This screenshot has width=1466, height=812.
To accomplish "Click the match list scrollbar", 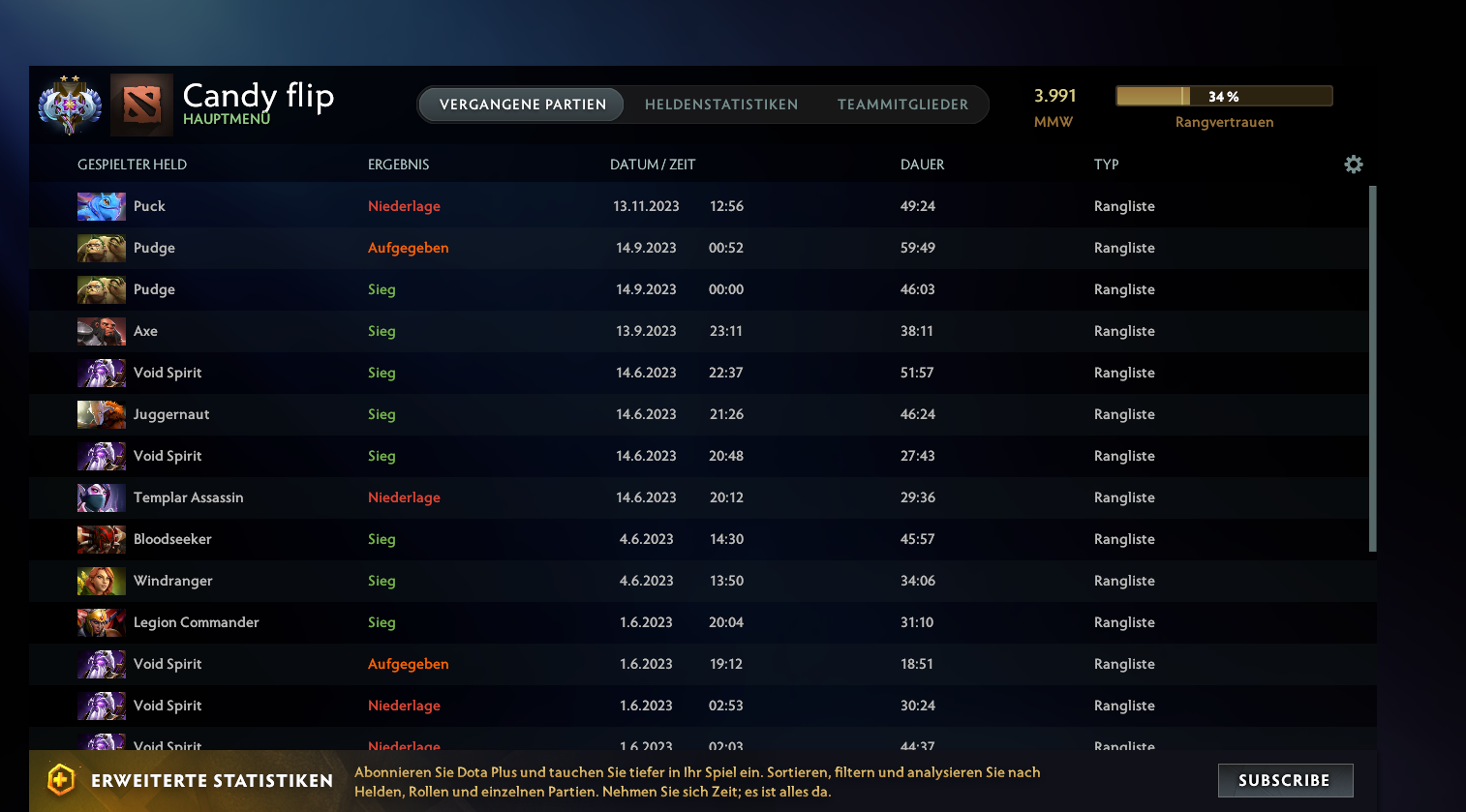I will coord(1371,368).
